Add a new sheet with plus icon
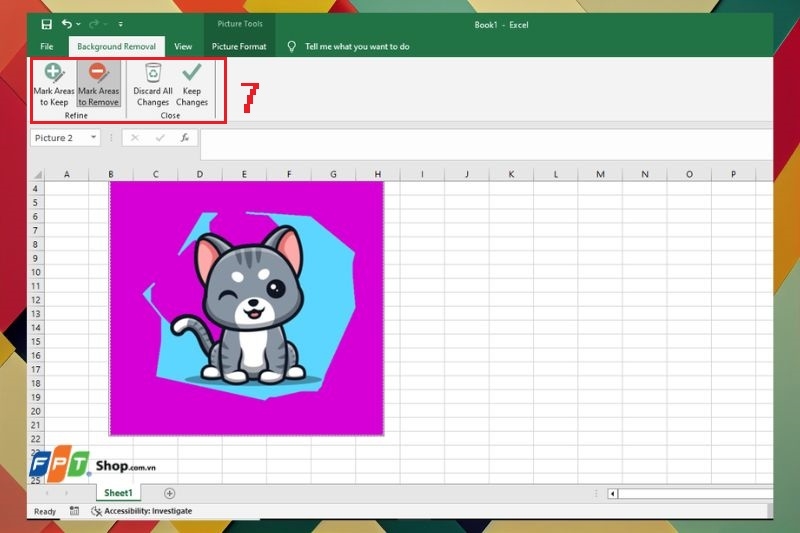The image size is (800, 533). 169,493
